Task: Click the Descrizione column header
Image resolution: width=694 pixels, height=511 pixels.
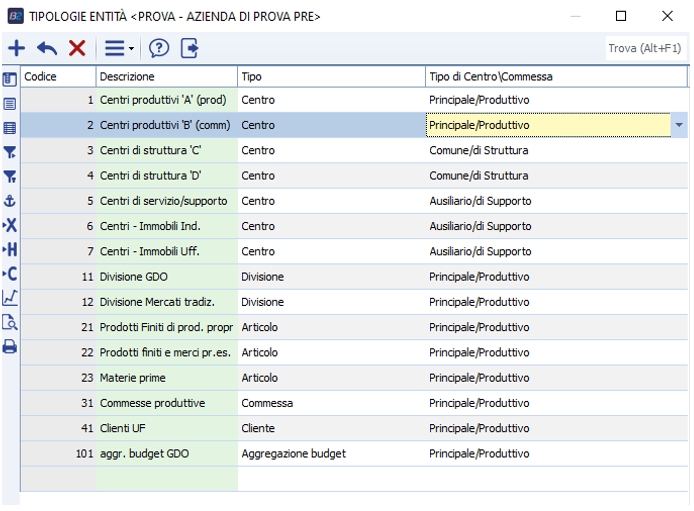Action: (166, 76)
